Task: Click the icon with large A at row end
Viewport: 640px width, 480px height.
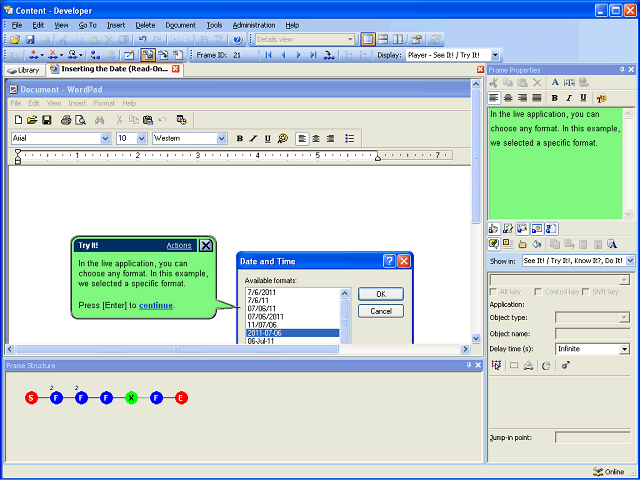Action: tap(612, 244)
